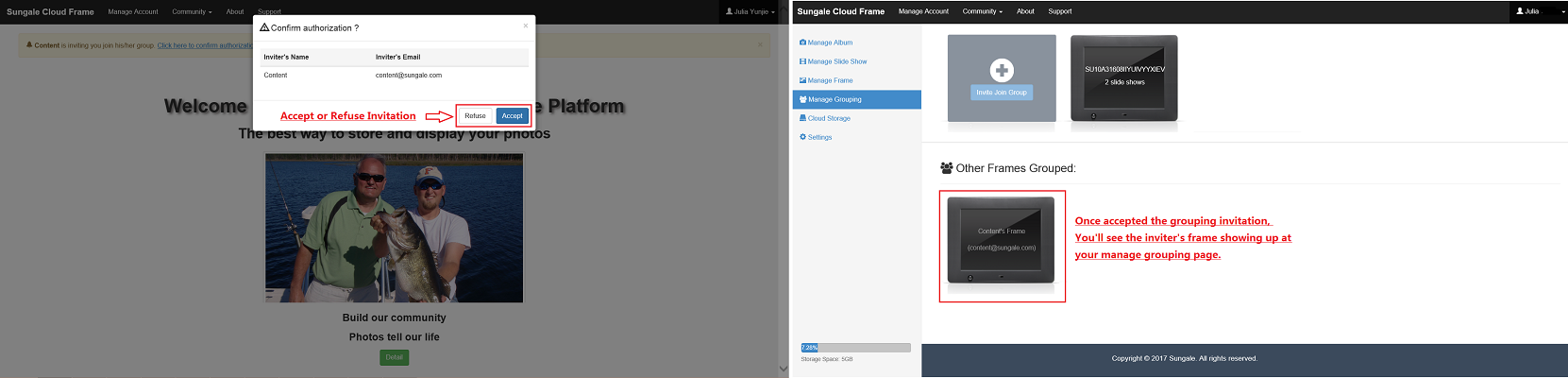Click the Accept button in authorization dialog
Viewport: 1568px width, 378px height.
click(x=513, y=116)
